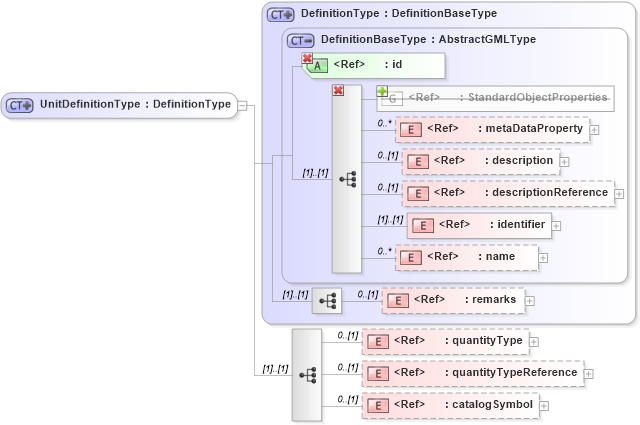Select the ': id' attribute label
The image size is (640, 425).
[x=393, y=65]
